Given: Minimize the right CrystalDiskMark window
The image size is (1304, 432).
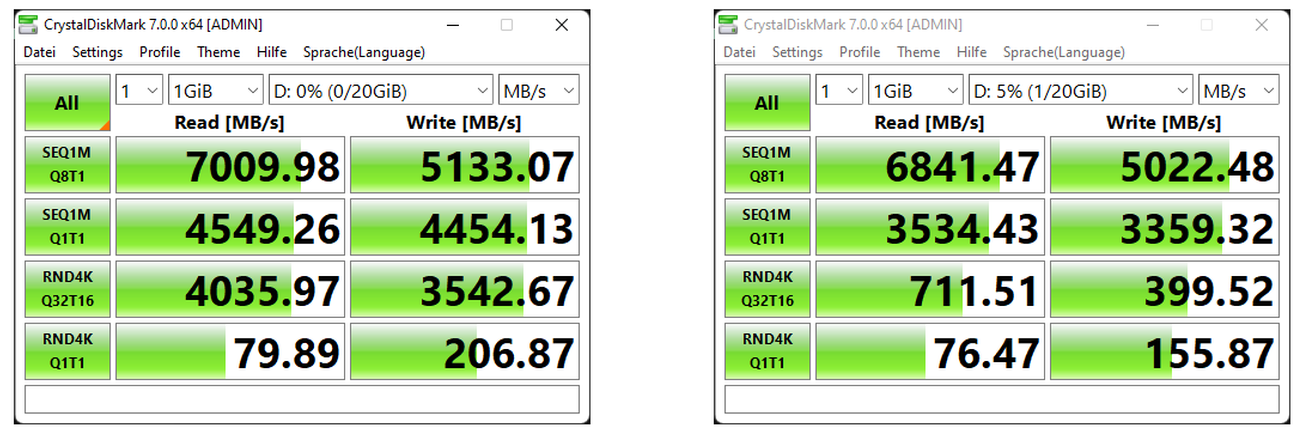Looking at the screenshot, I should point(1153,24).
